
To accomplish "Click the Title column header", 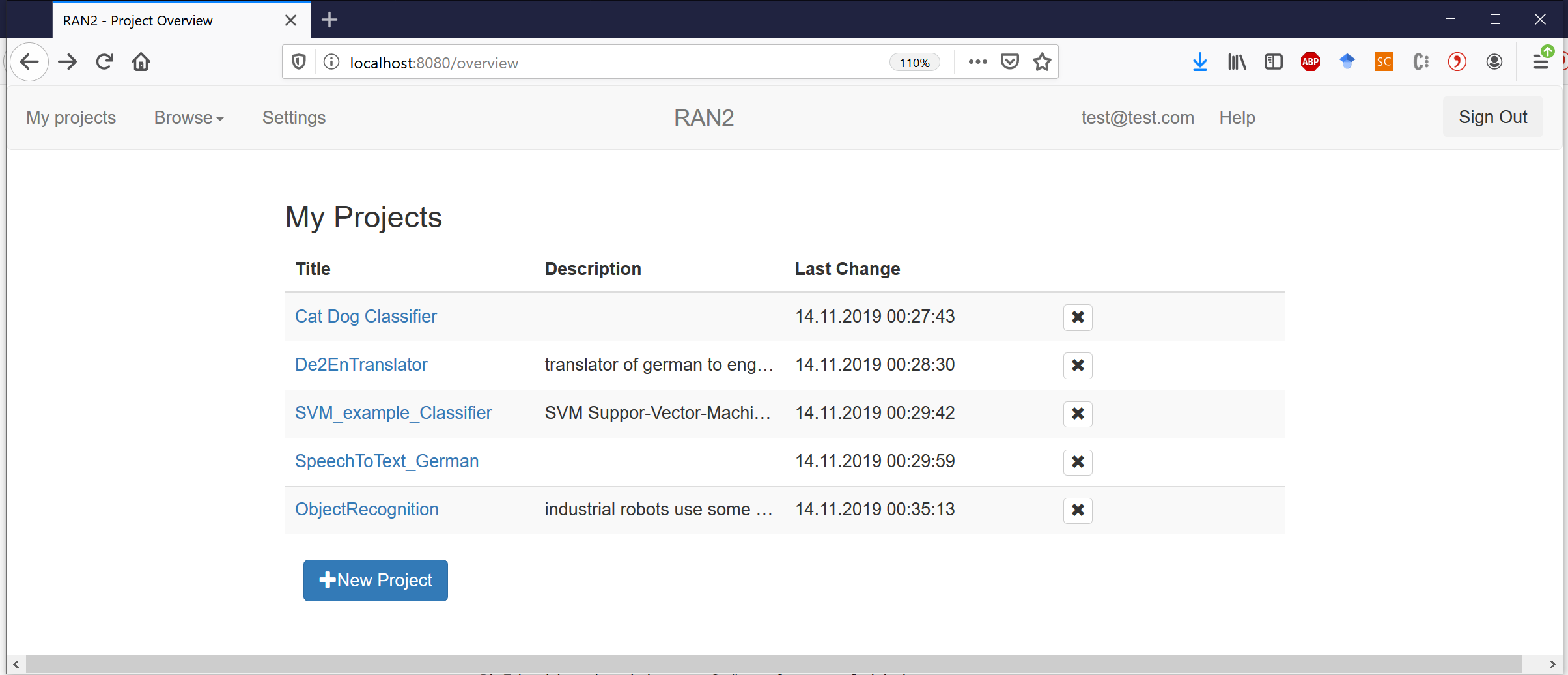I will [x=313, y=269].
